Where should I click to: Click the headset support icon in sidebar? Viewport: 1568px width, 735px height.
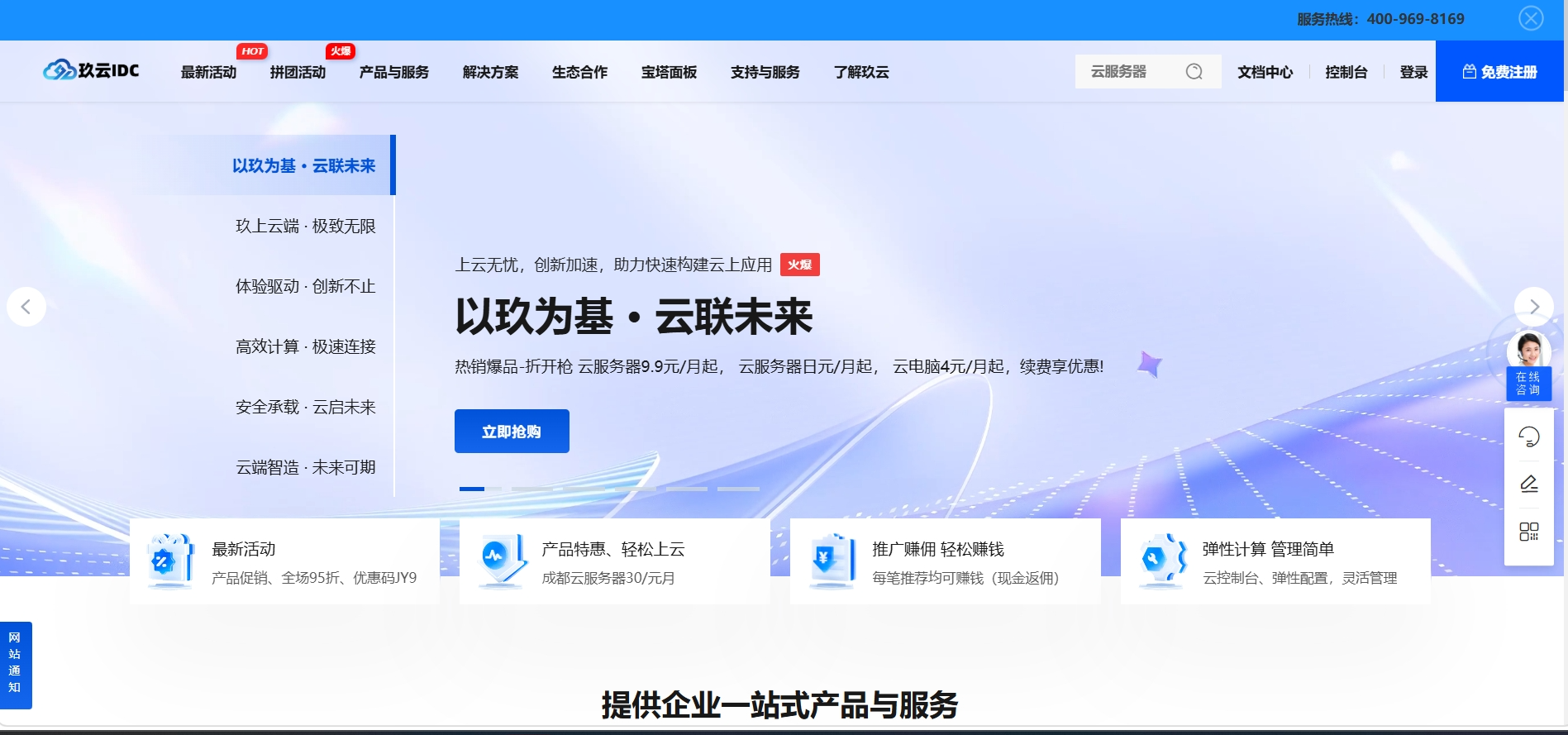[1528, 437]
